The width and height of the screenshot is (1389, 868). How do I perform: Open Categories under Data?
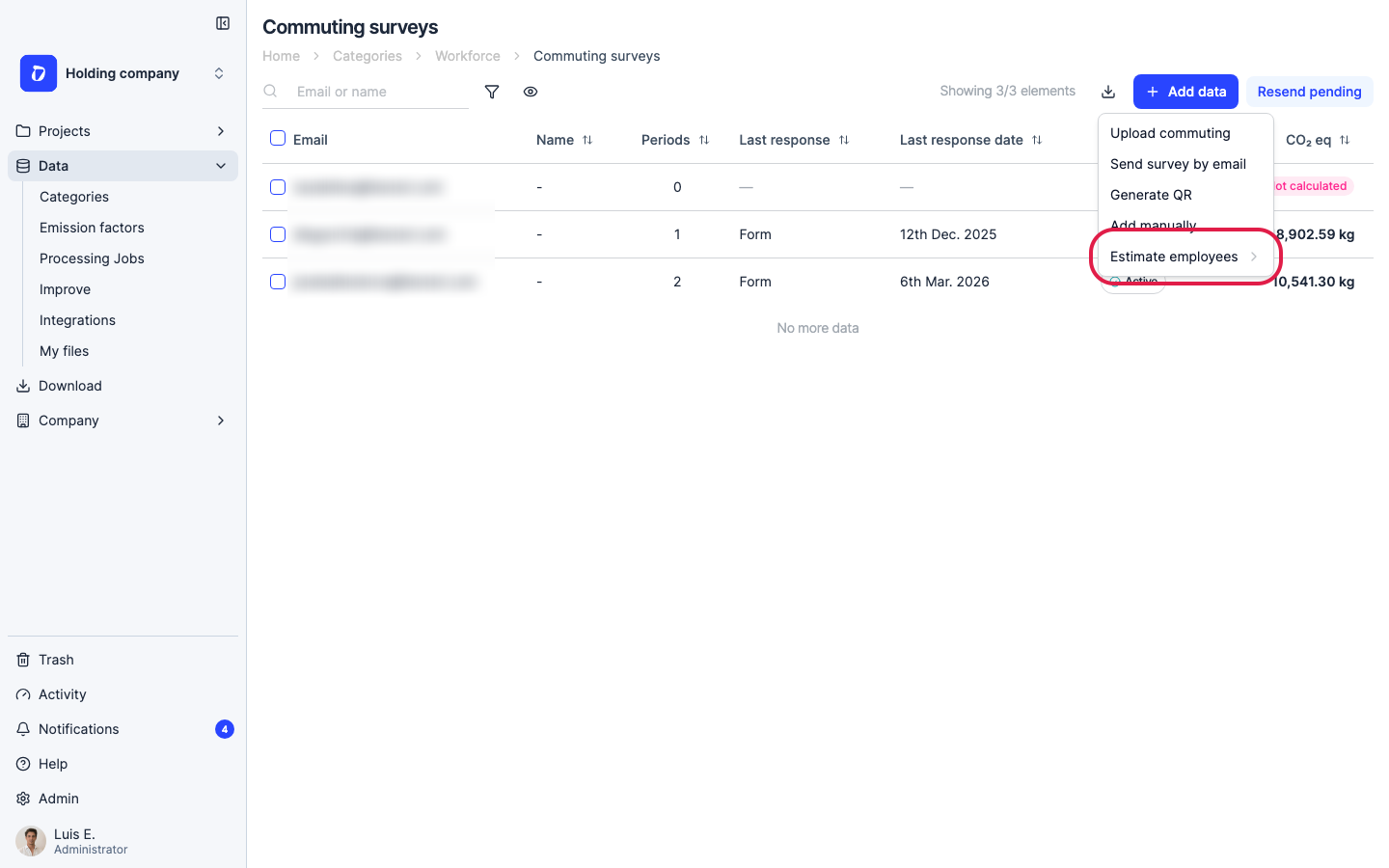(74, 197)
